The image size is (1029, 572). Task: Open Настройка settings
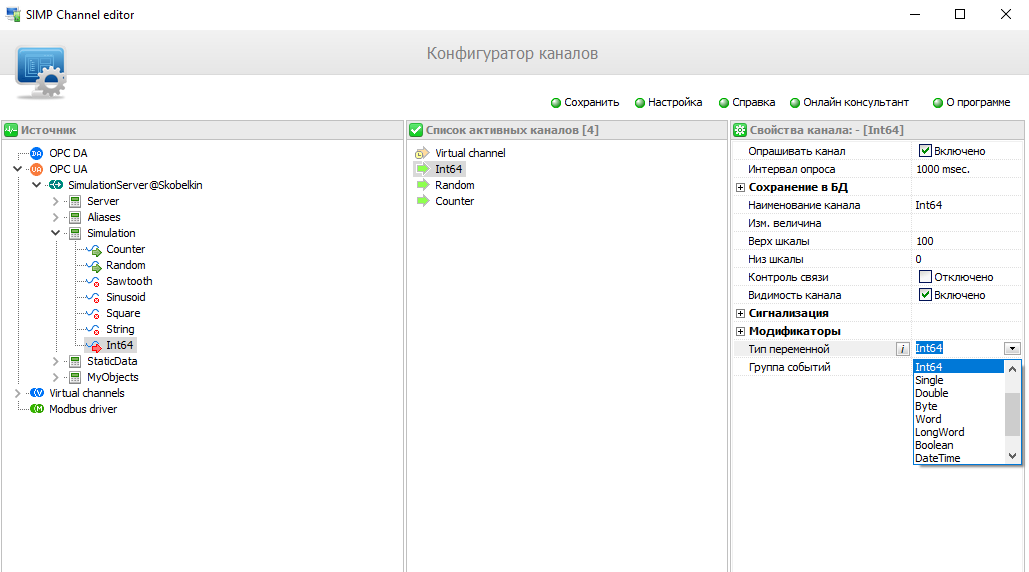click(x=668, y=102)
